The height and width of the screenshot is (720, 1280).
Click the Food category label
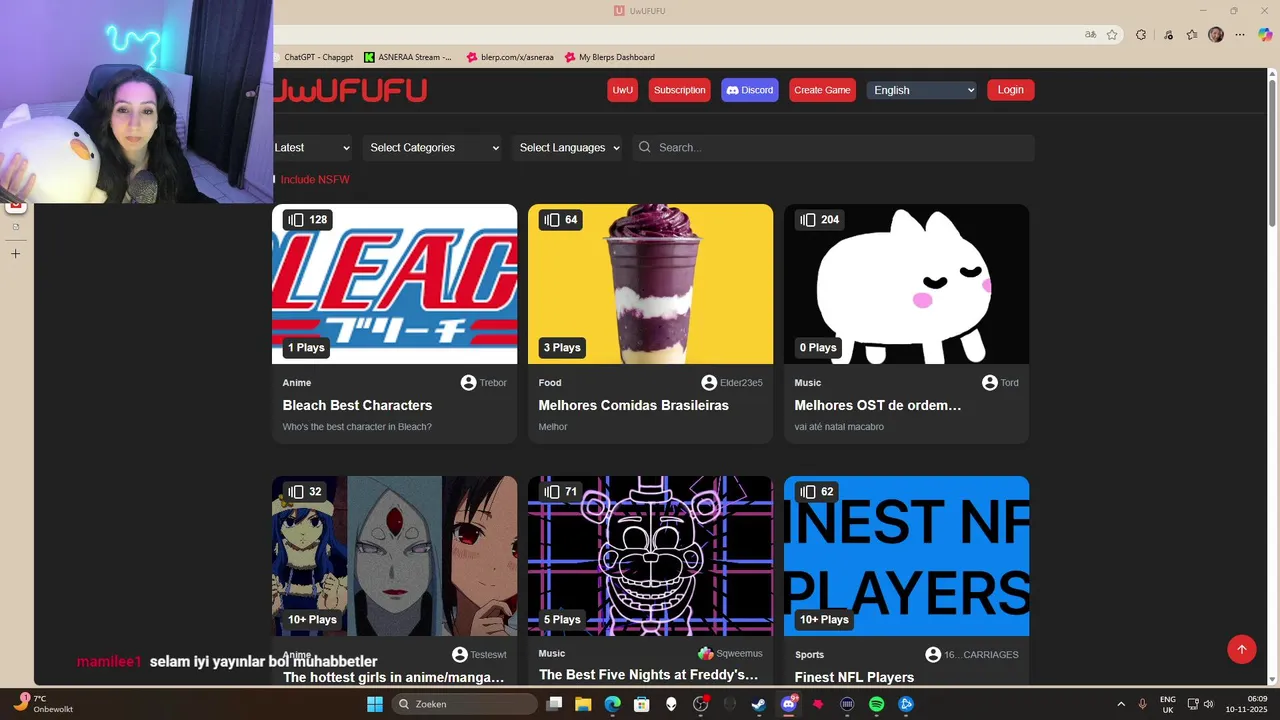point(550,383)
